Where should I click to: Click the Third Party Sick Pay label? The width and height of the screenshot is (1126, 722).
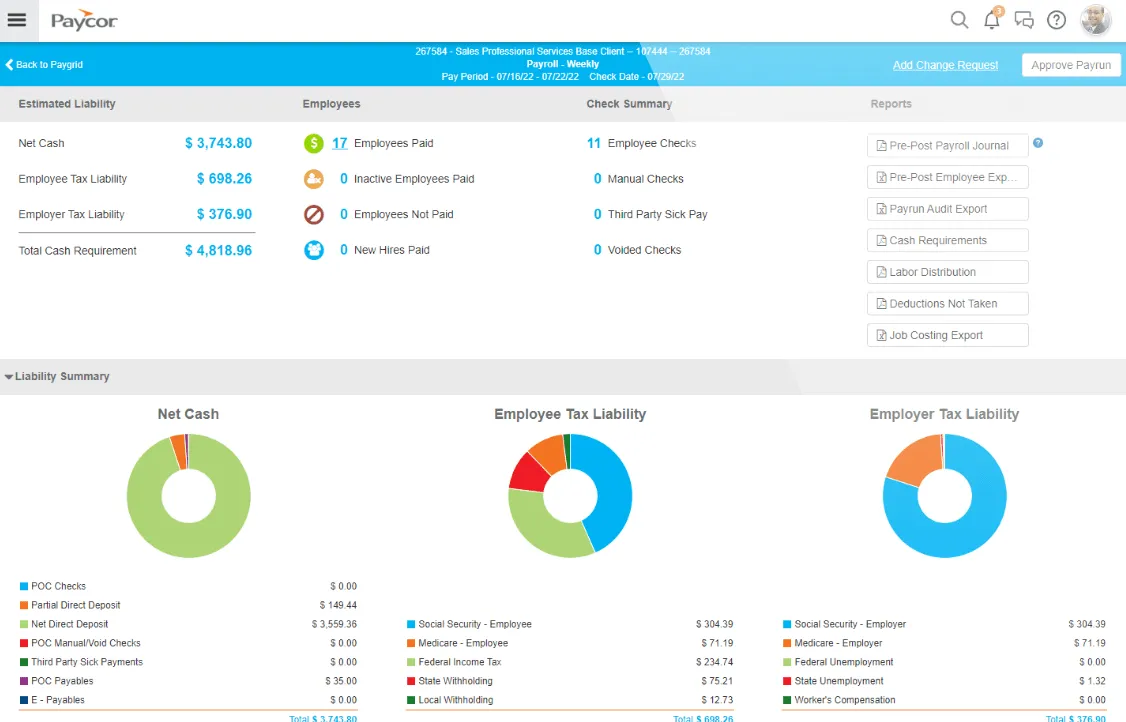[657, 214]
